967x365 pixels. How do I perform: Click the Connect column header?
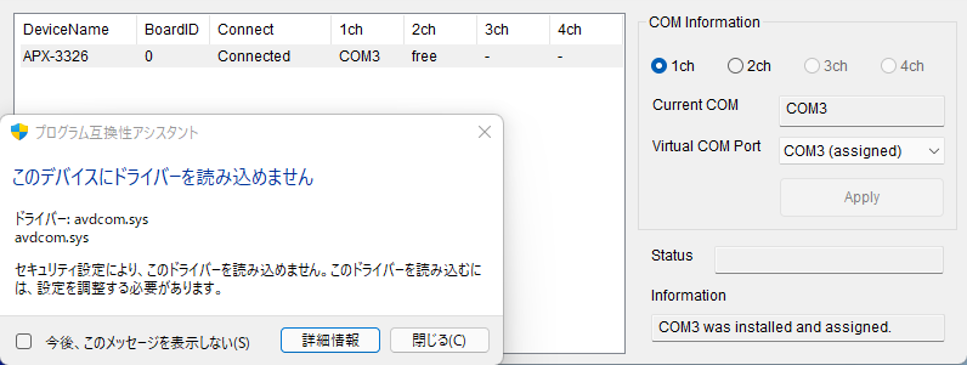(271, 30)
